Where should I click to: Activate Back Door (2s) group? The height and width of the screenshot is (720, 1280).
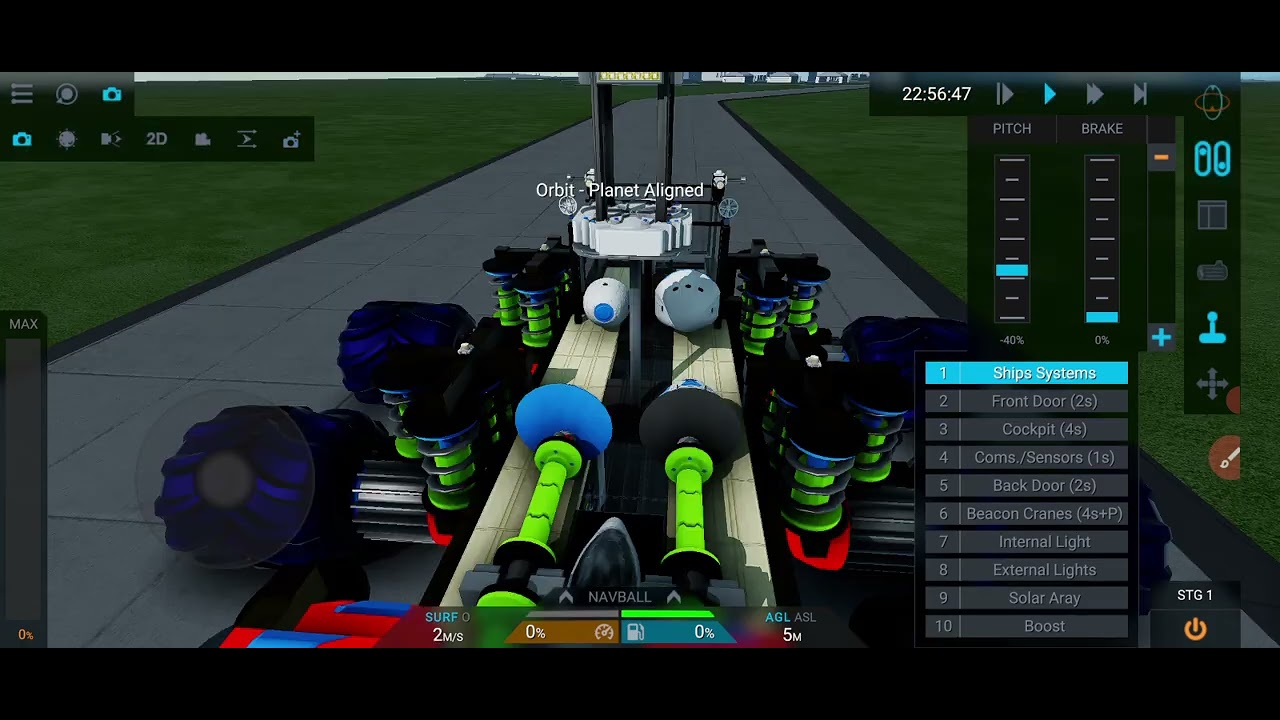click(x=1027, y=485)
